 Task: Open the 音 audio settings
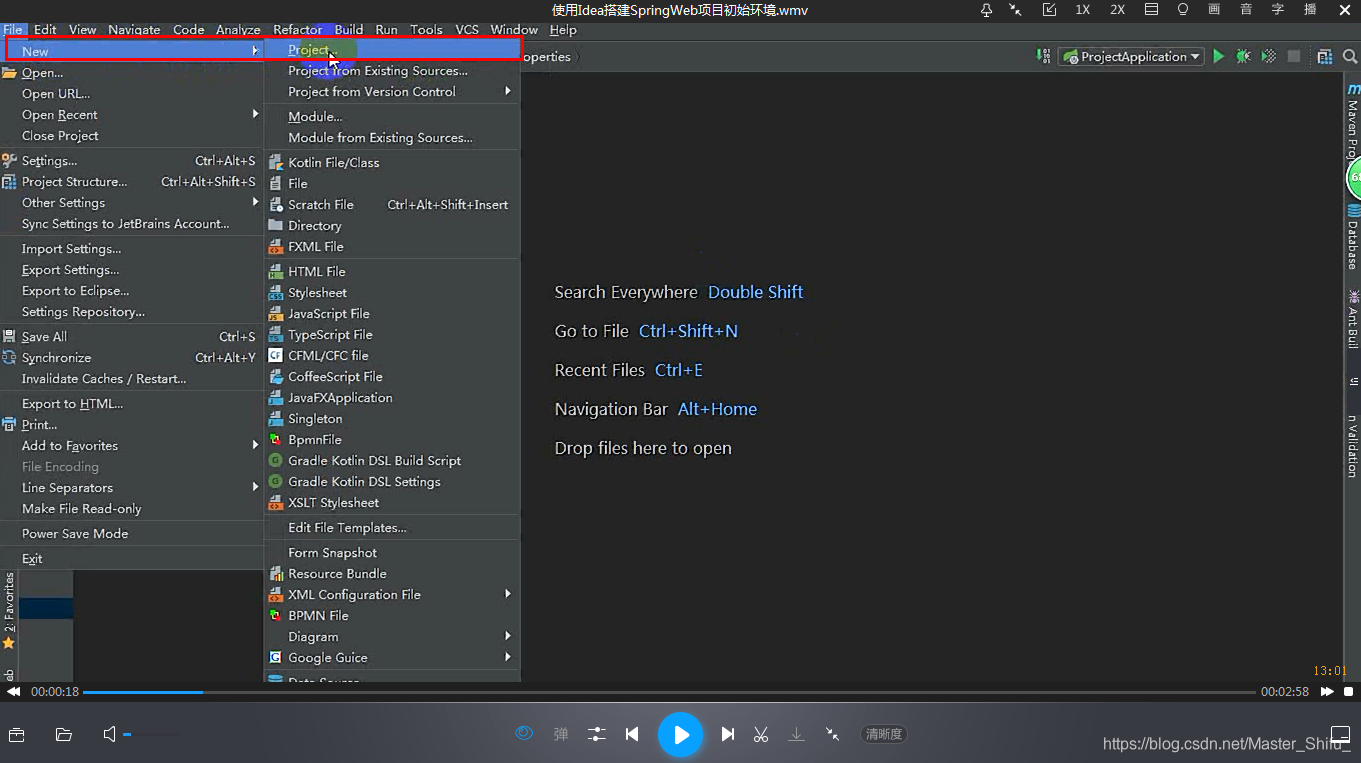1246,10
